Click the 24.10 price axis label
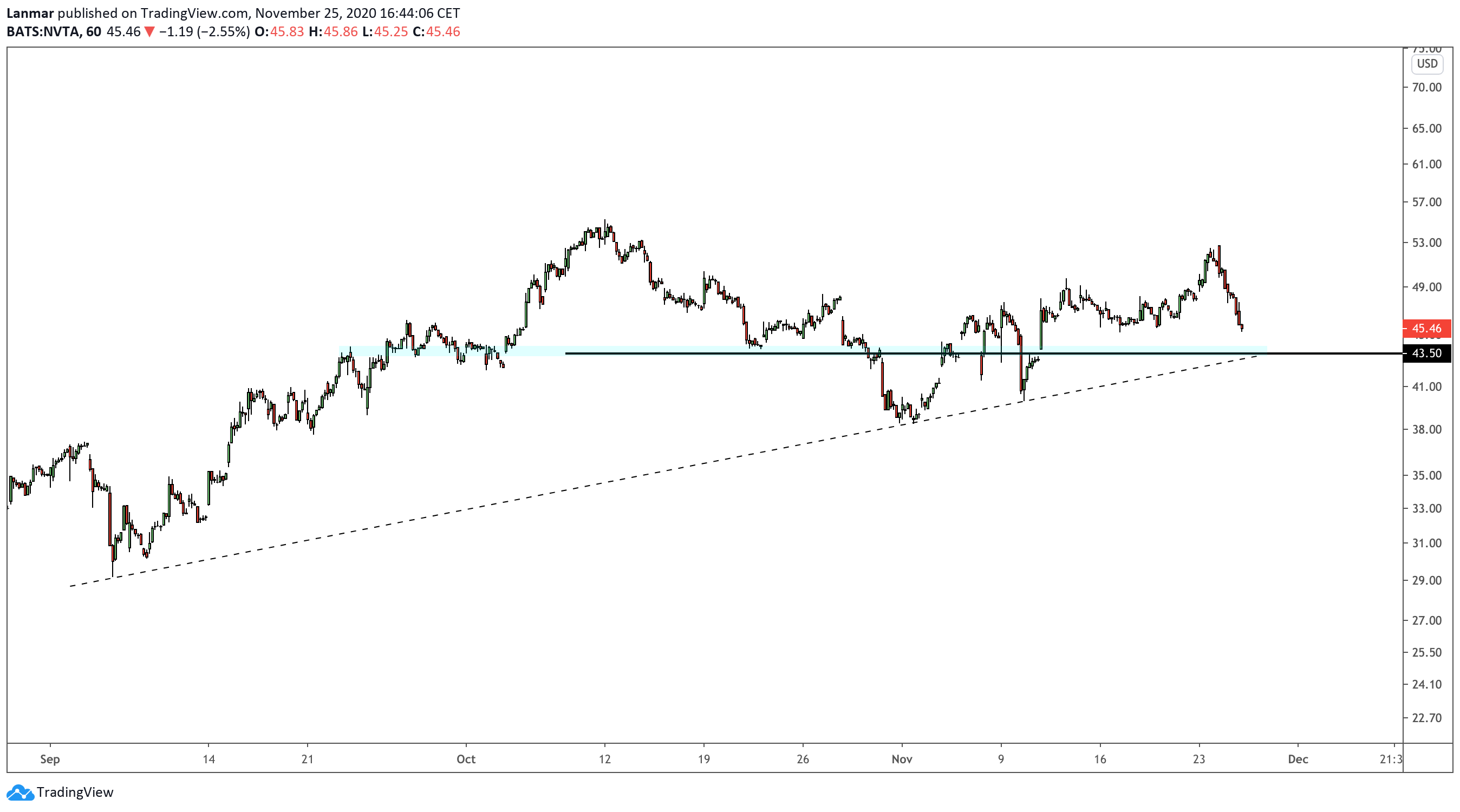The height and width of the screenshot is (812, 1460). pos(1426,684)
